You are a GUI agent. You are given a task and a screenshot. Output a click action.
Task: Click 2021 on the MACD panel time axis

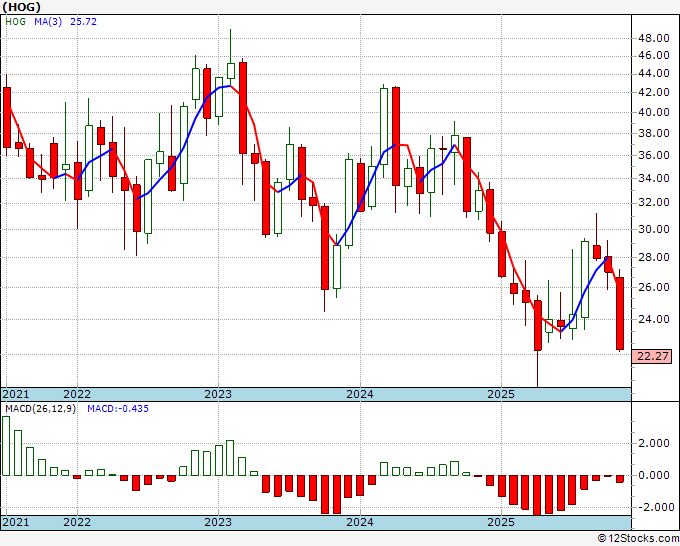point(16,522)
